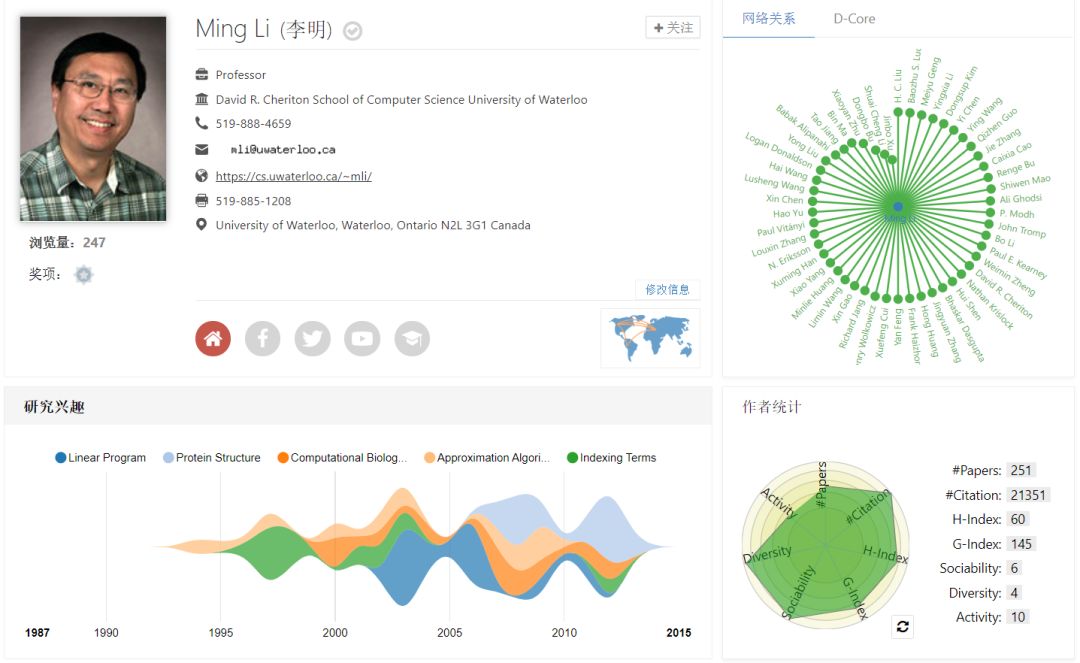Click the refresh icon under the radar chart
Image resolution: width=1080 pixels, height=663 pixels.
pos(903,626)
